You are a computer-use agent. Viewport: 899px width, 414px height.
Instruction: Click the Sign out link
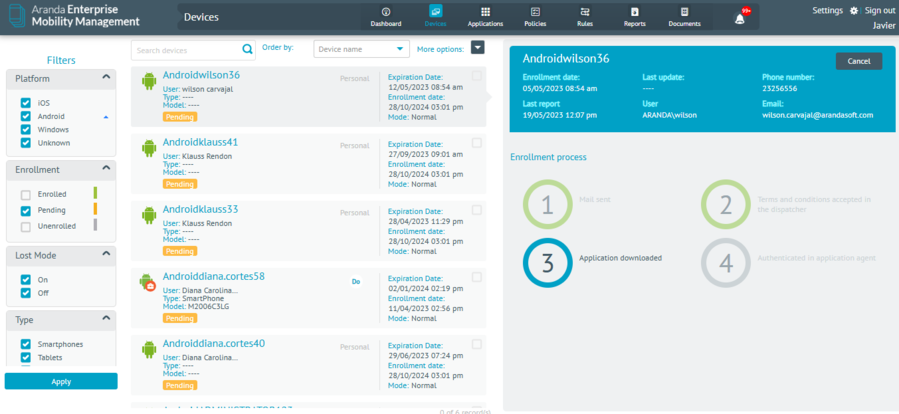[x=880, y=11]
